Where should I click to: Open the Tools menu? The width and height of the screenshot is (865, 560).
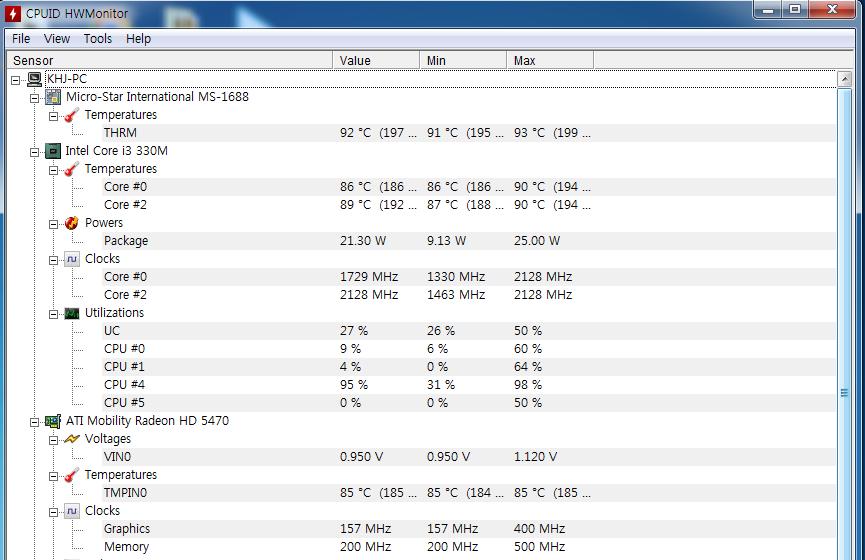click(98, 38)
